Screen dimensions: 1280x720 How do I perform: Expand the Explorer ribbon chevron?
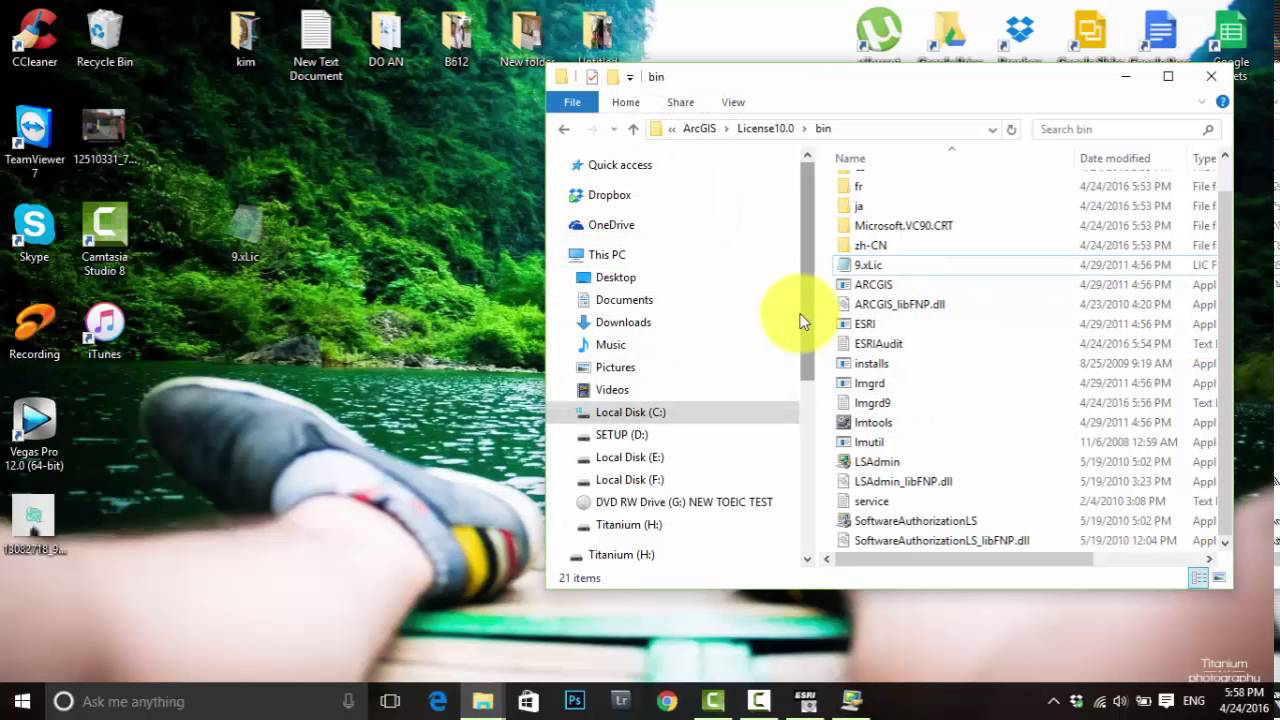[x=1202, y=102]
